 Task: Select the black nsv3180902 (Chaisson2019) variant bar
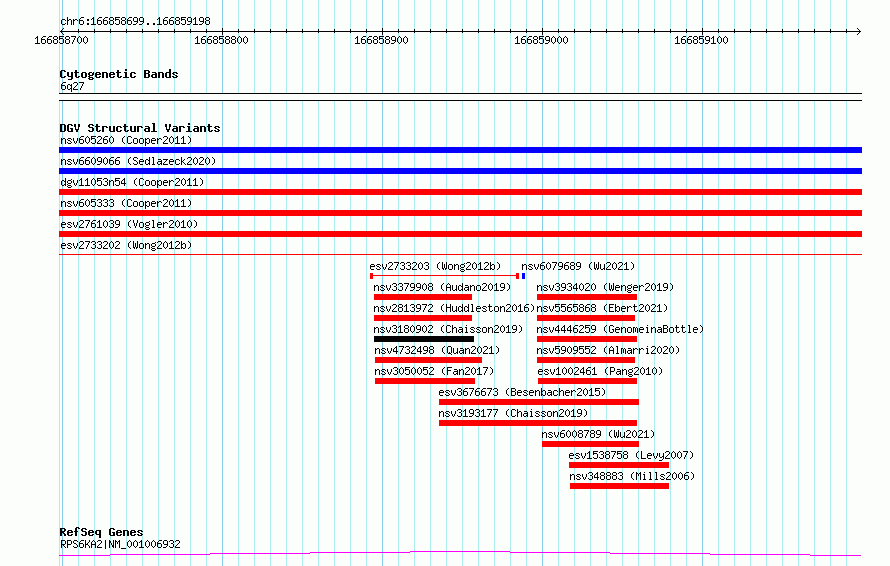[x=424, y=339]
